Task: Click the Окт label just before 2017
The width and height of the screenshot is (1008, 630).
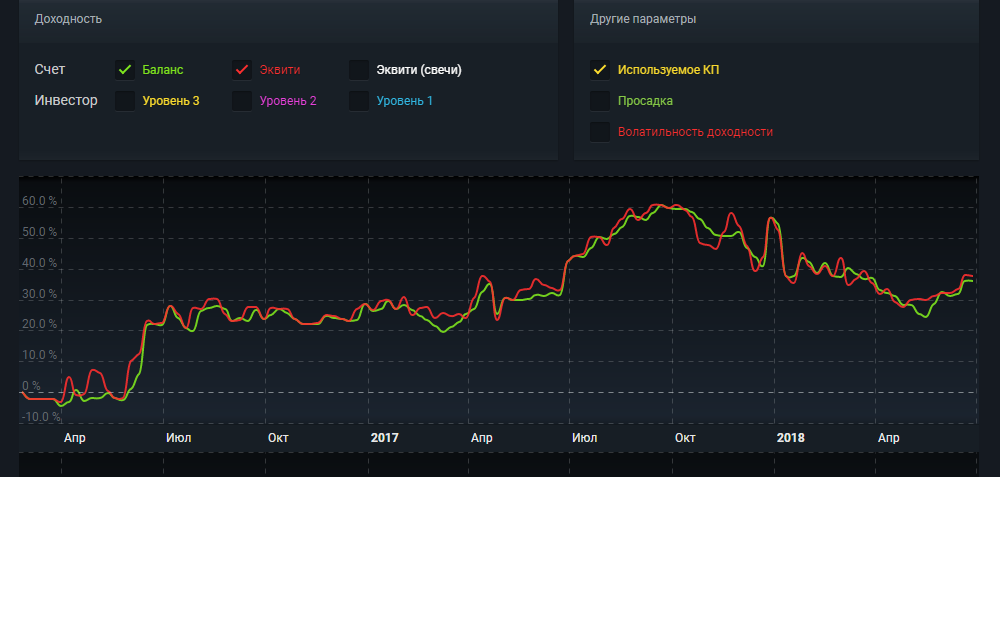Action: [279, 438]
